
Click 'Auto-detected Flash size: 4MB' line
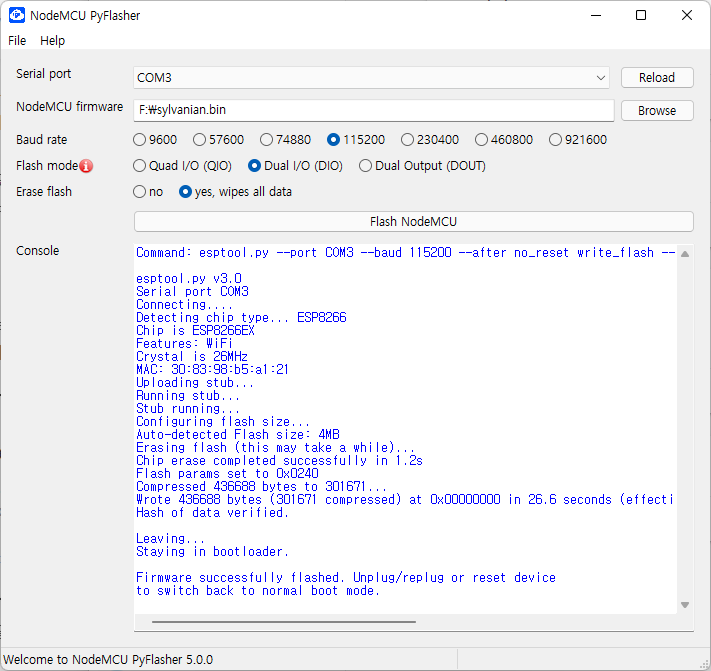(238, 435)
